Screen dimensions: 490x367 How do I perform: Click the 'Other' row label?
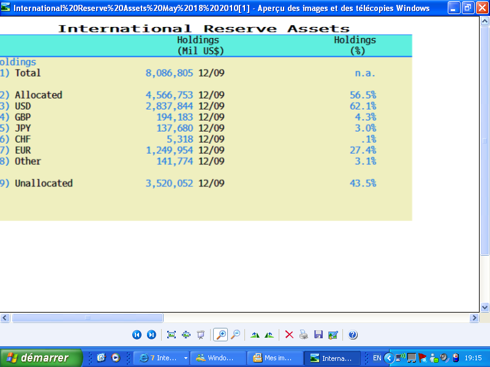click(x=28, y=161)
